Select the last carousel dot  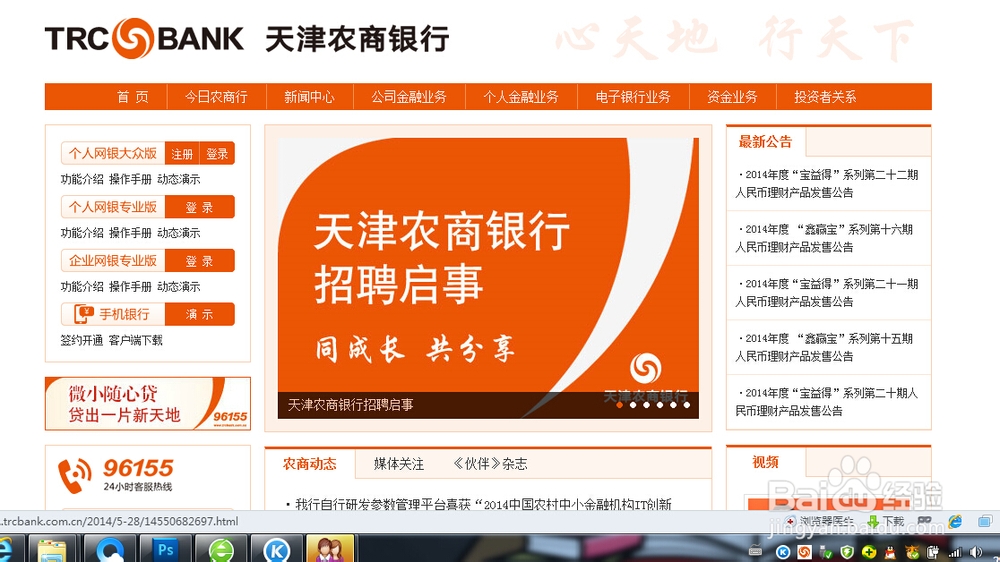point(687,405)
